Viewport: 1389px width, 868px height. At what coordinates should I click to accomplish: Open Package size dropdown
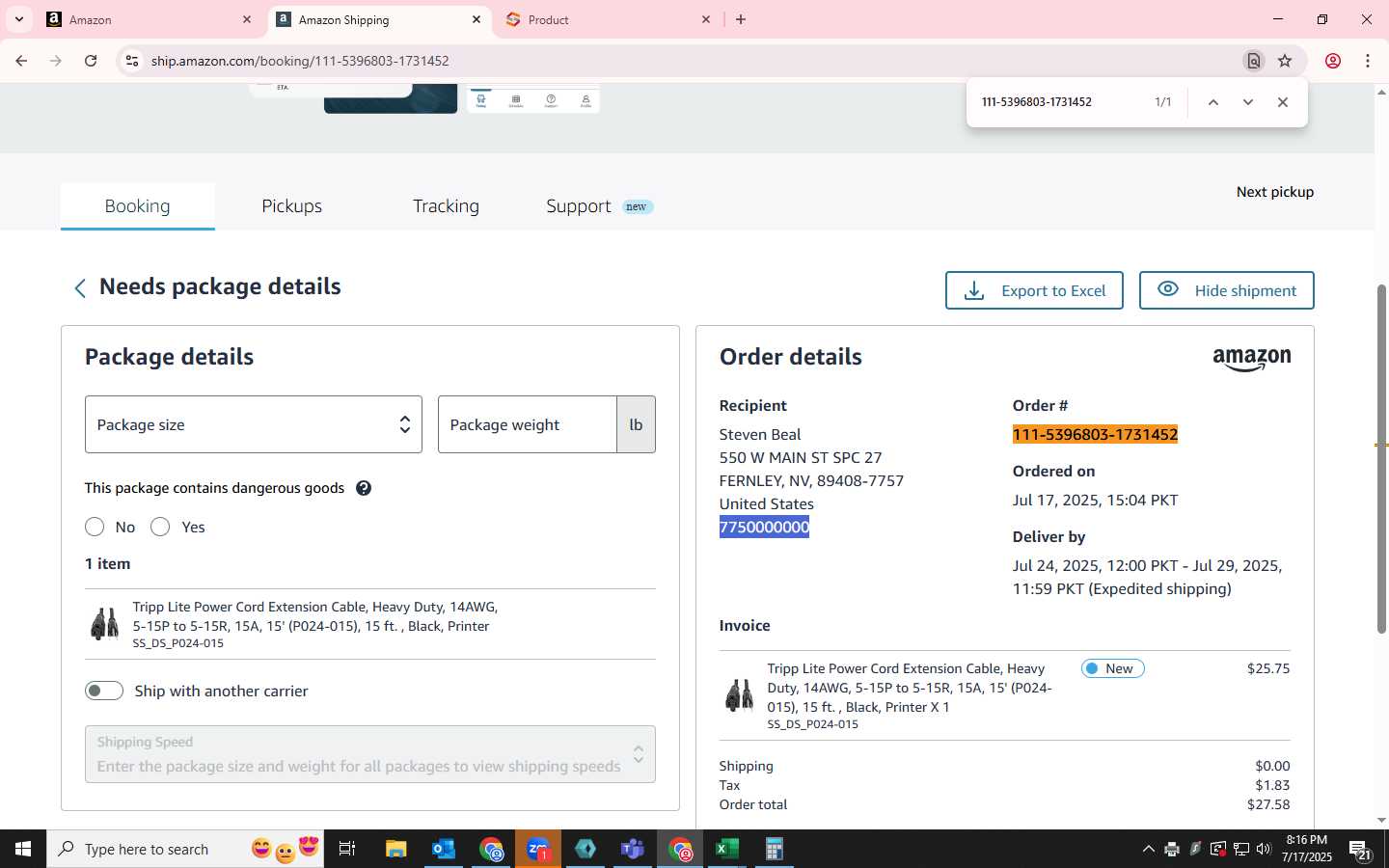tap(254, 424)
